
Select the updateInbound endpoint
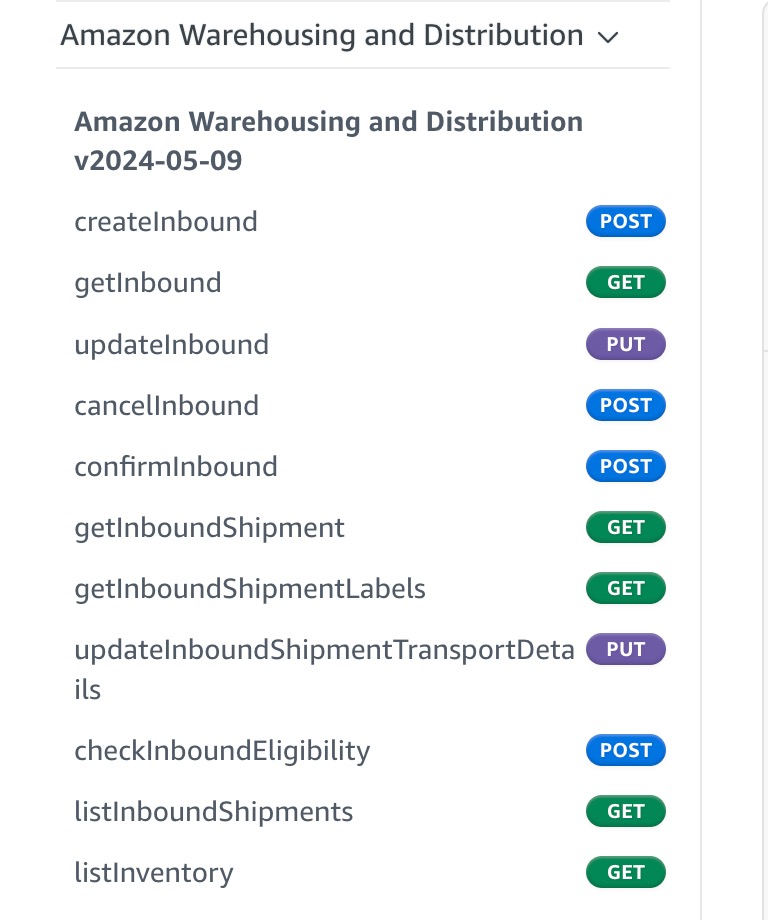(x=172, y=345)
